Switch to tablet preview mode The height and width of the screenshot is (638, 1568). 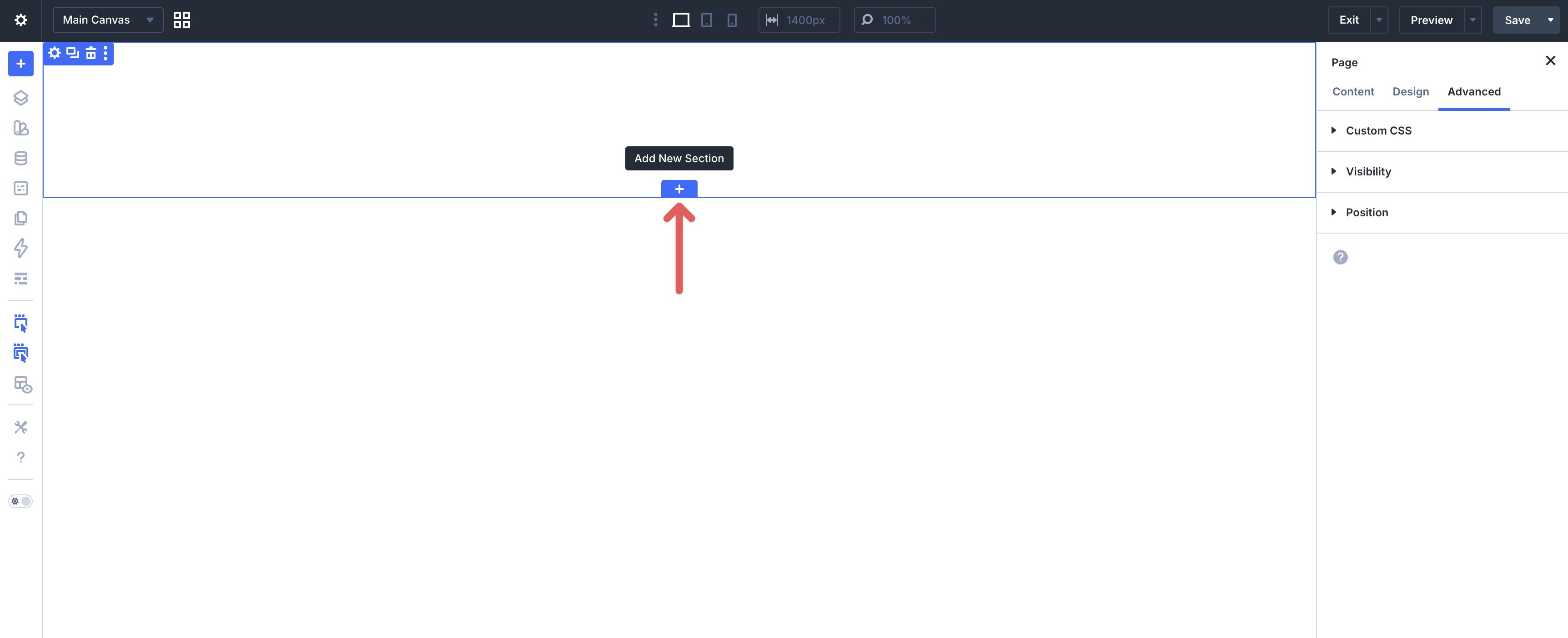click(706, 20)
